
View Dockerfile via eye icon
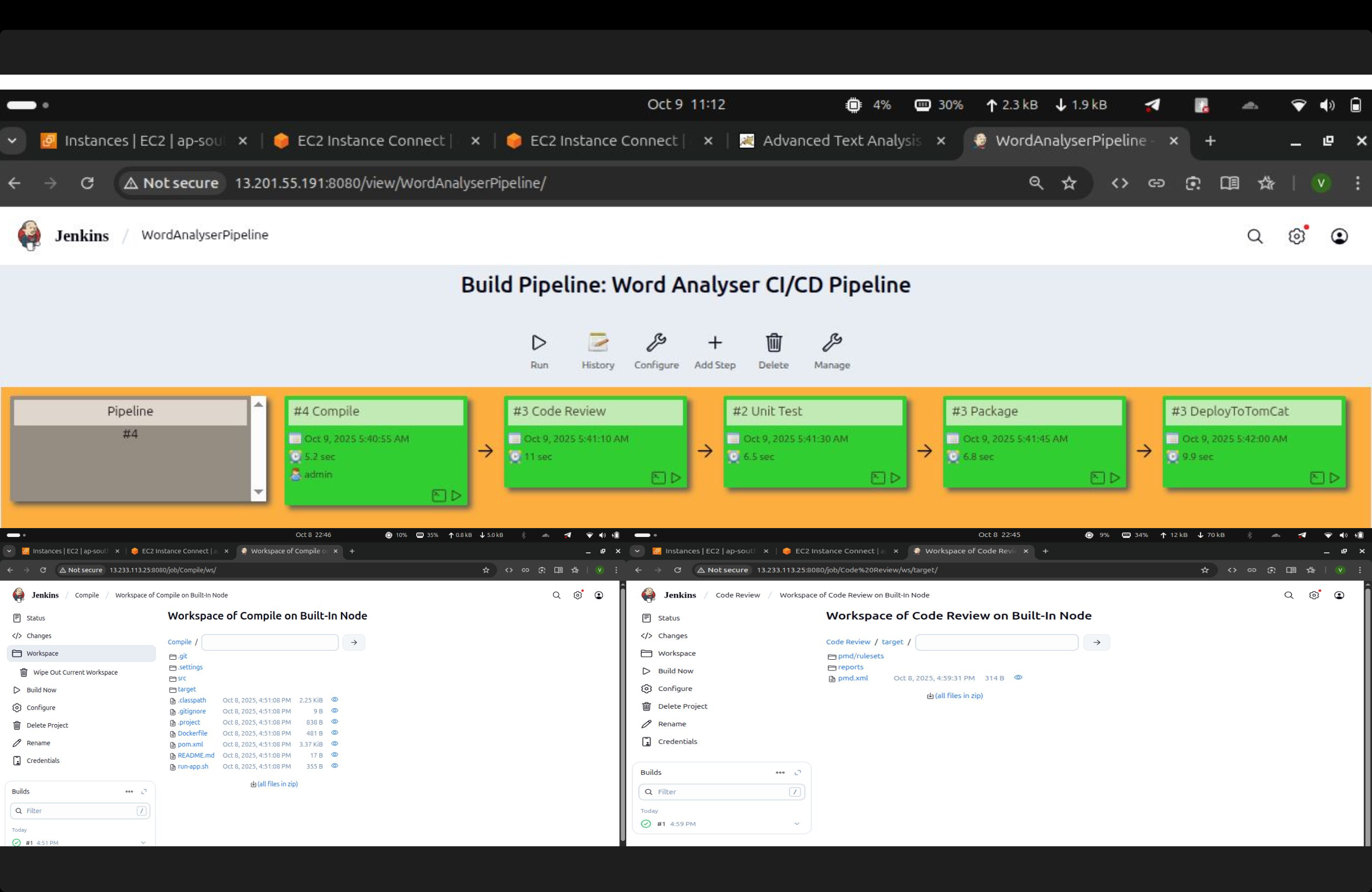point(334,732)
